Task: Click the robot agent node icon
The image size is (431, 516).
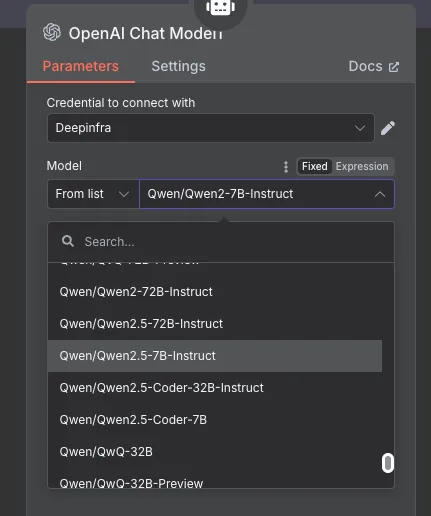Action: click(220, 7)
